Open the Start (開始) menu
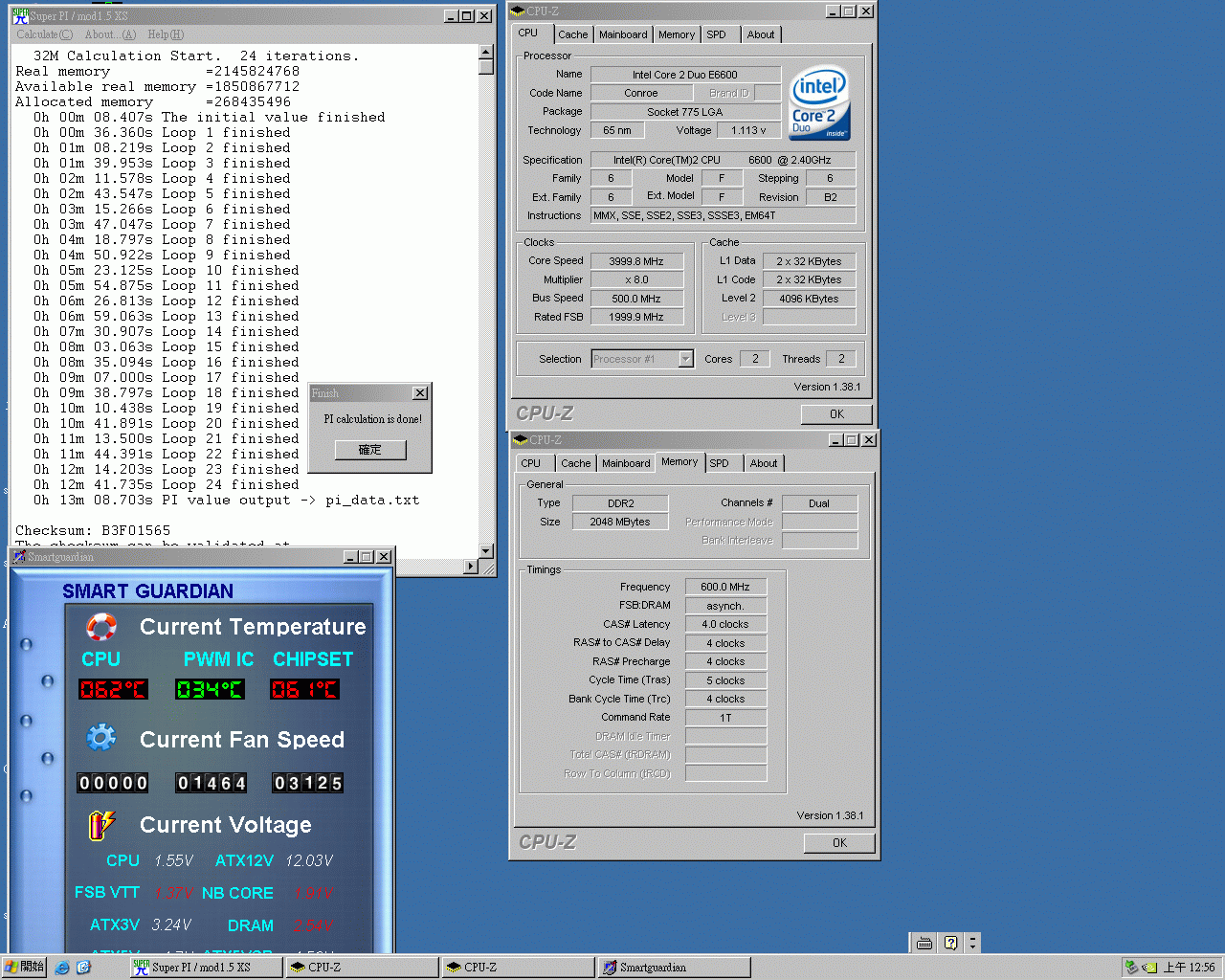 coord(24,968)
